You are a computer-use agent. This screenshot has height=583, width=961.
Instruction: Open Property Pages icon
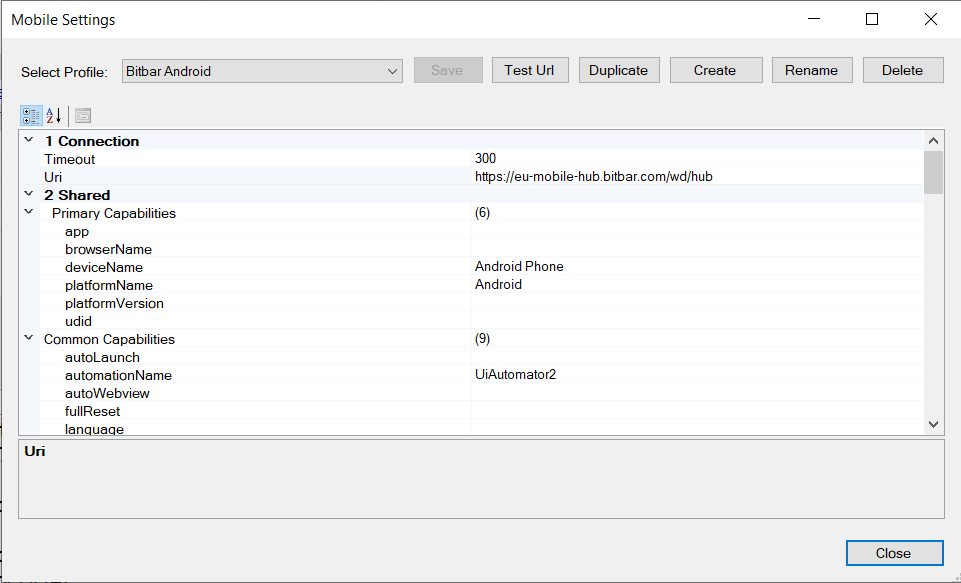[x=83, y=115]
